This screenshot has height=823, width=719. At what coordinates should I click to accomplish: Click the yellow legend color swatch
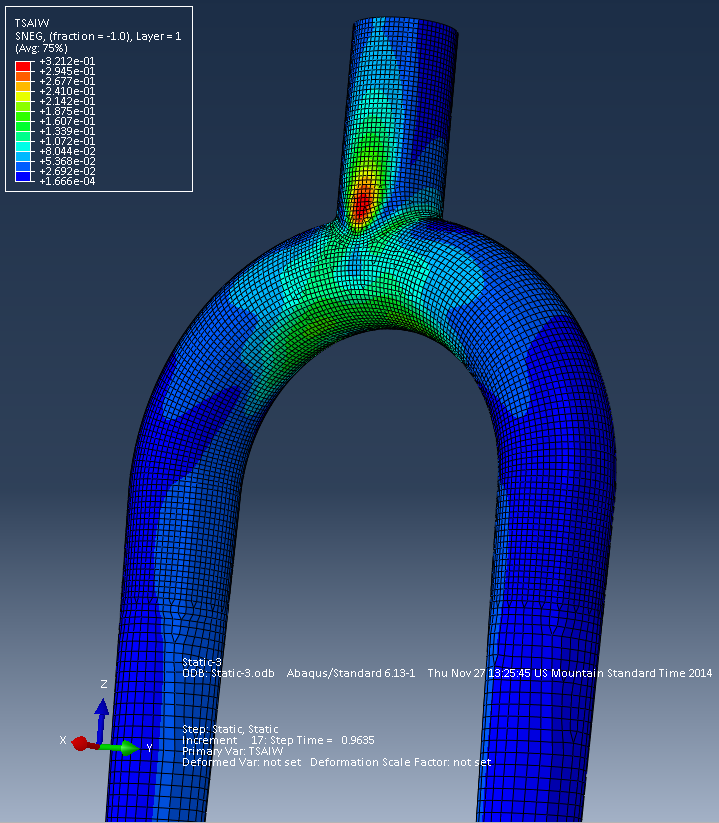pyautogui.click(x=23, y=96)
